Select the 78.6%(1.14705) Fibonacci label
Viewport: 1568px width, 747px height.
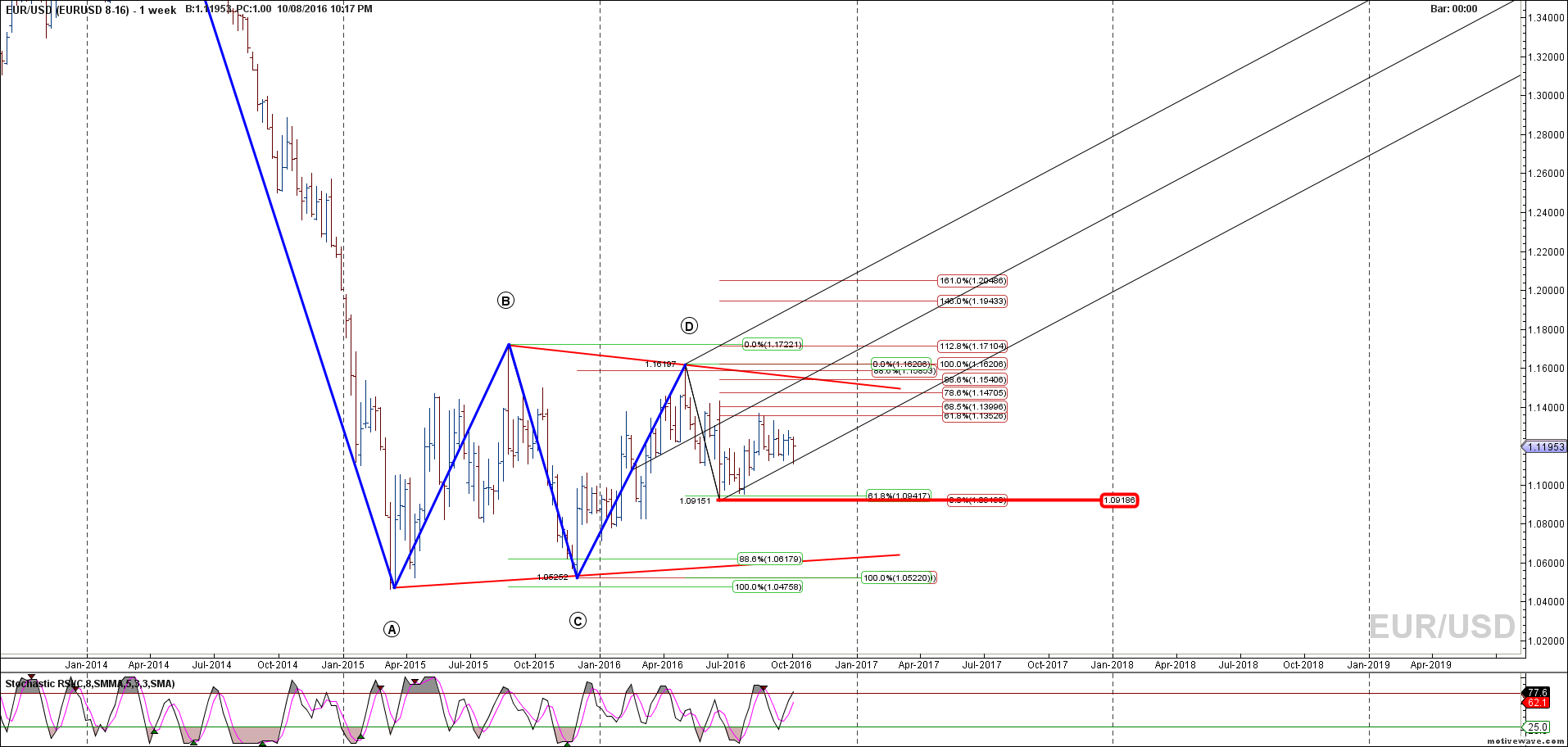tap(975, 393)
